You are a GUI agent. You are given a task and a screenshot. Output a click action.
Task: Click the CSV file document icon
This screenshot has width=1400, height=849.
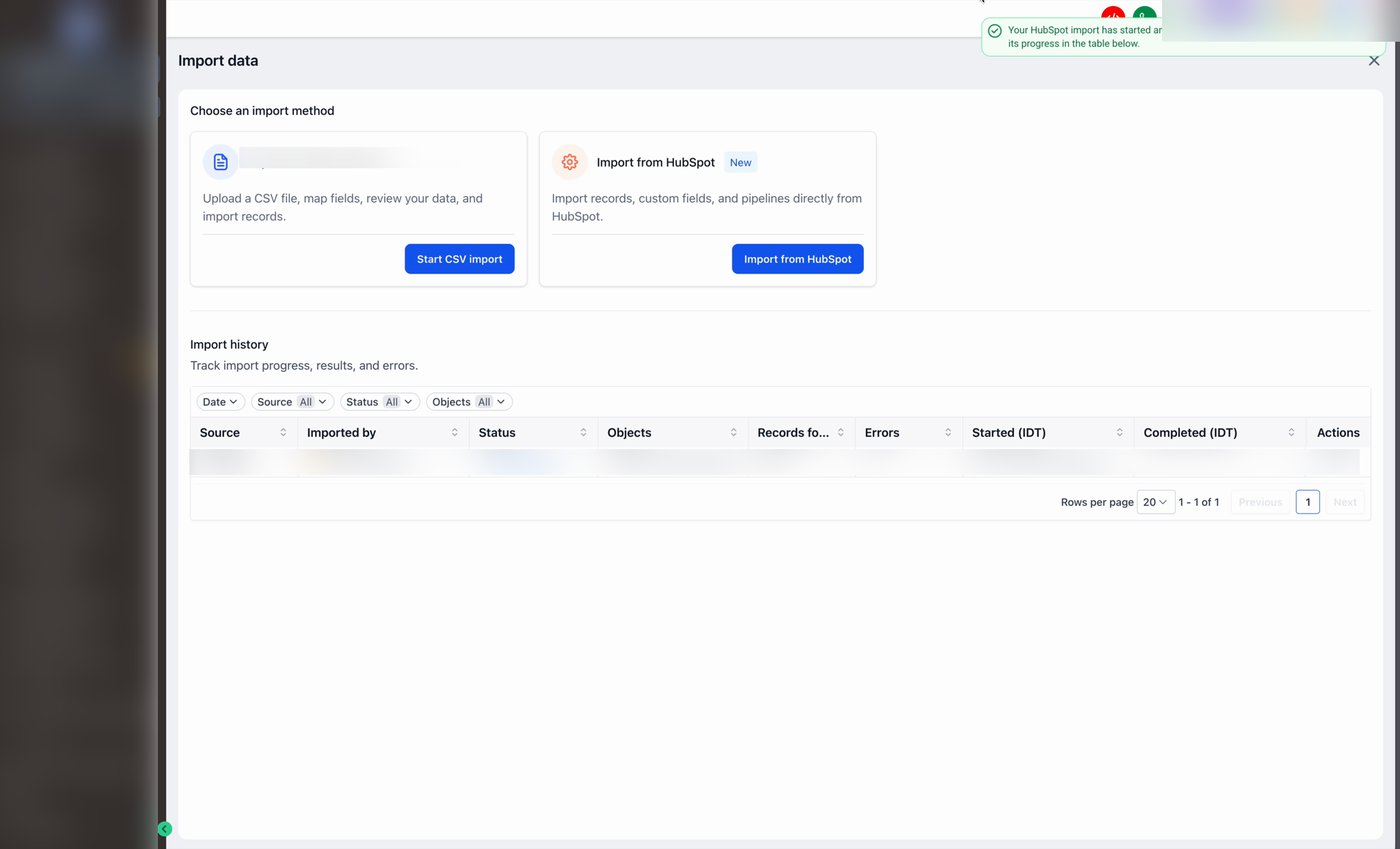tap(220, 162)
